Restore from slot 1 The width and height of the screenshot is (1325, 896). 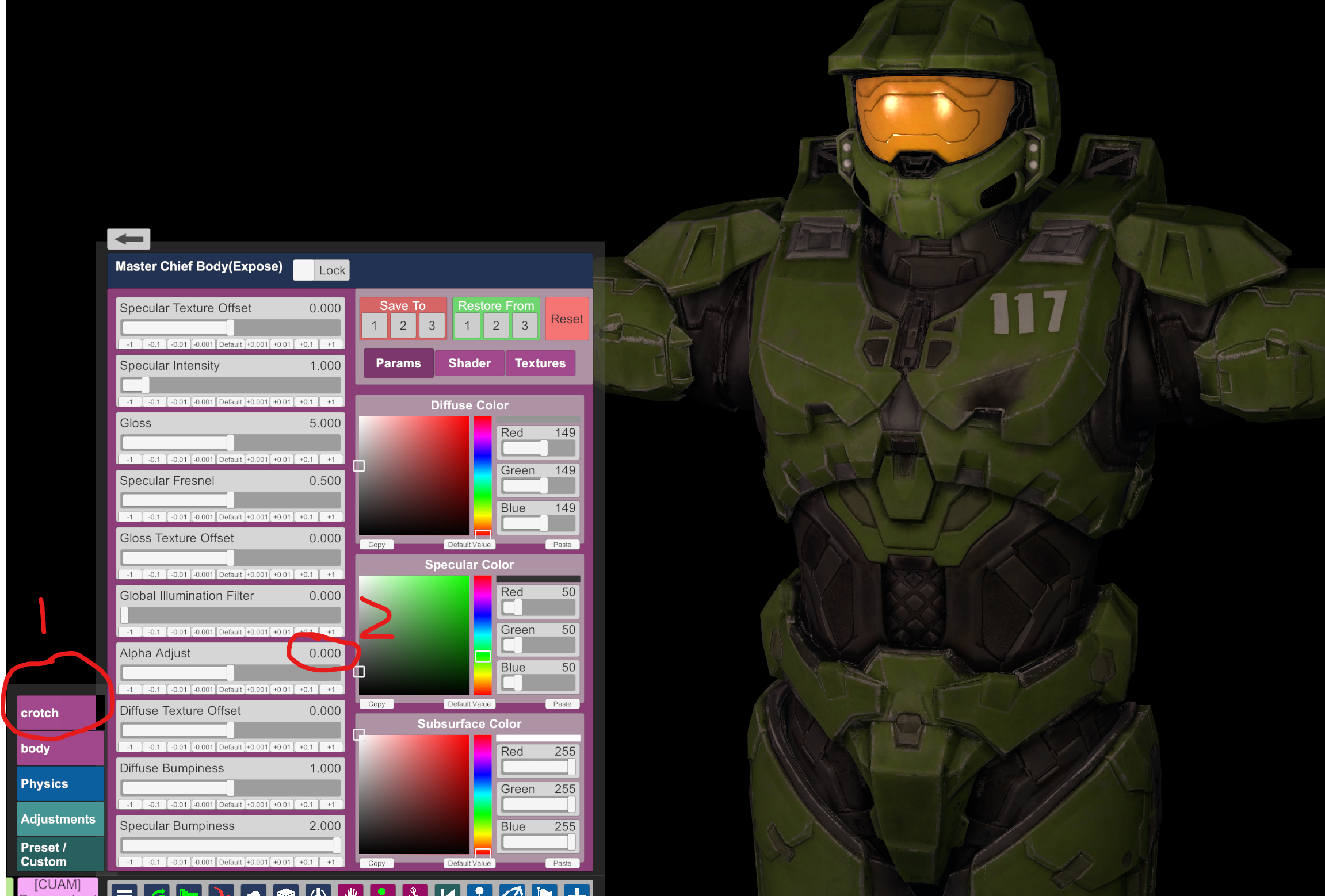coord(467,326)
